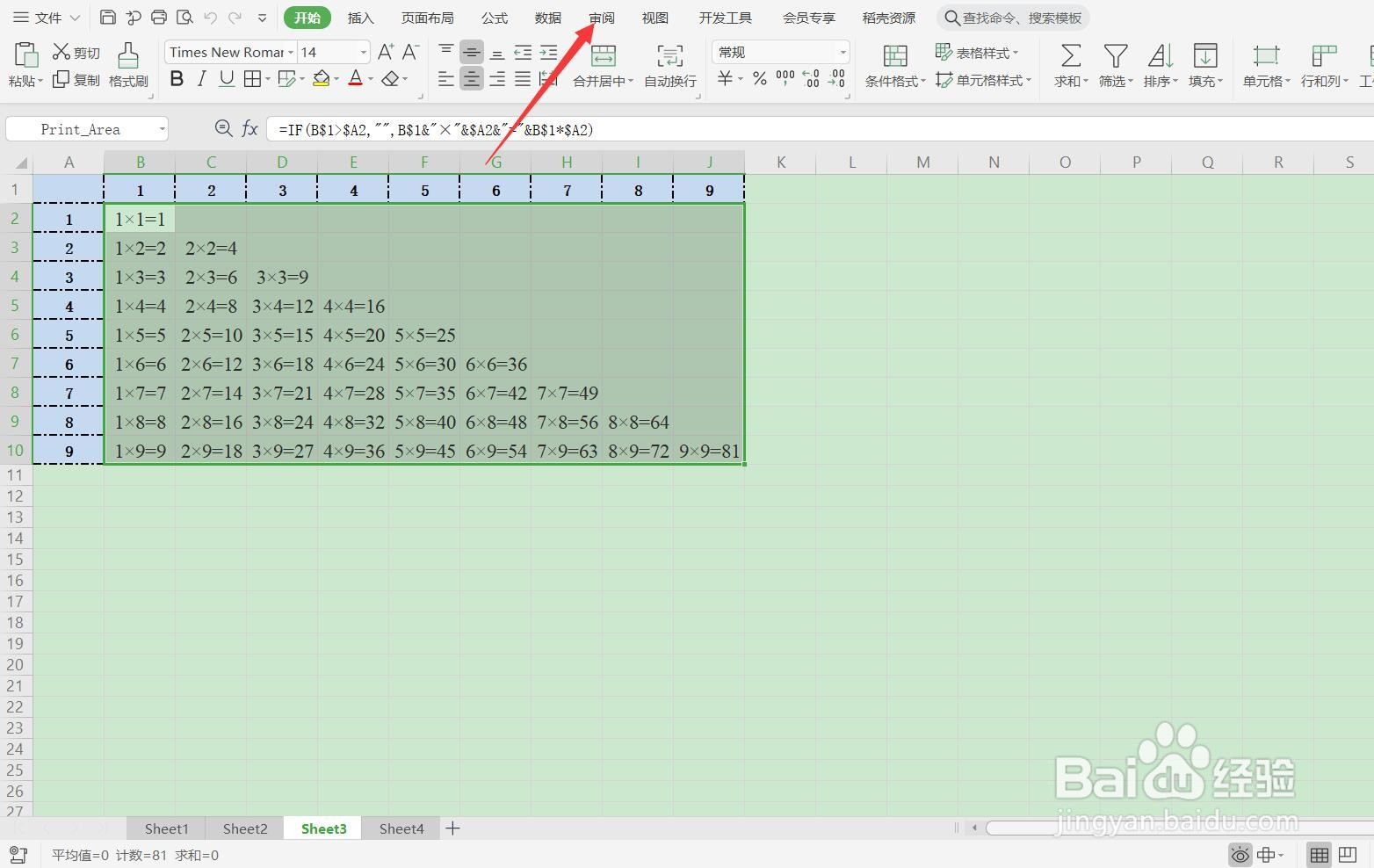Click the clear formatting eraser icon
The height and width of the screenshot is (868, 1374).
coord(390,79)
